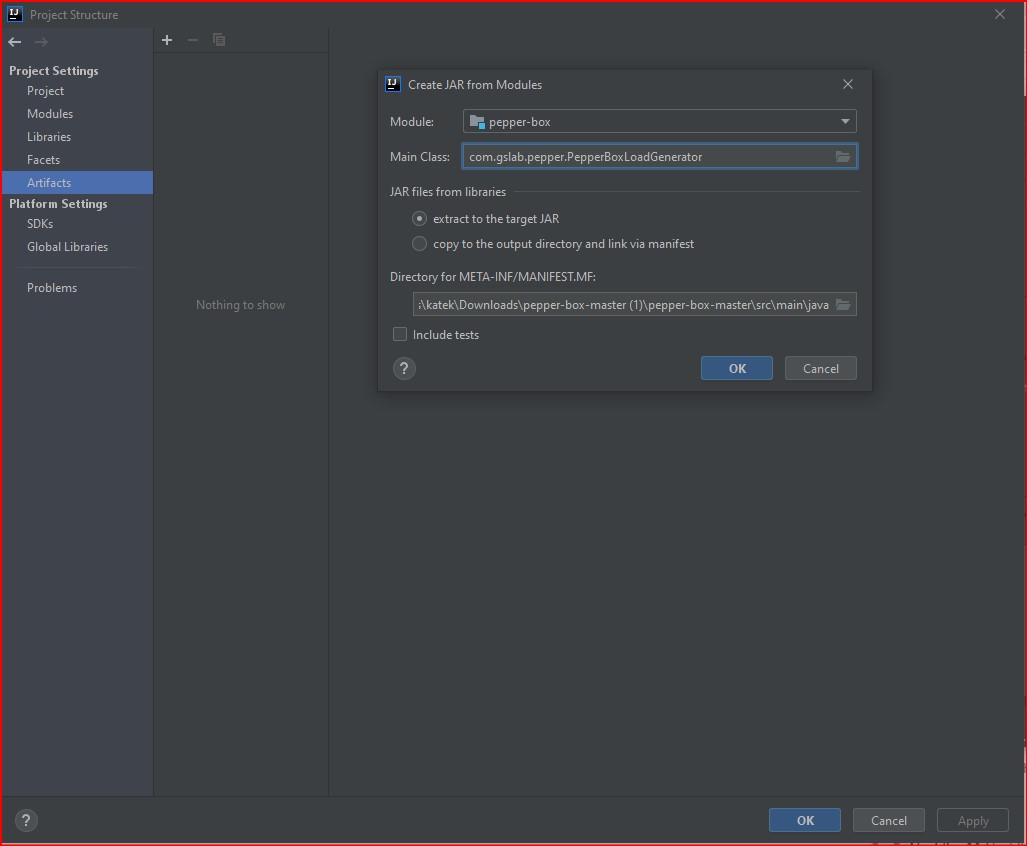The width and height of the screenshot is (1027, 846).
Task: Click the Apply button
Action: click(971, 819)
